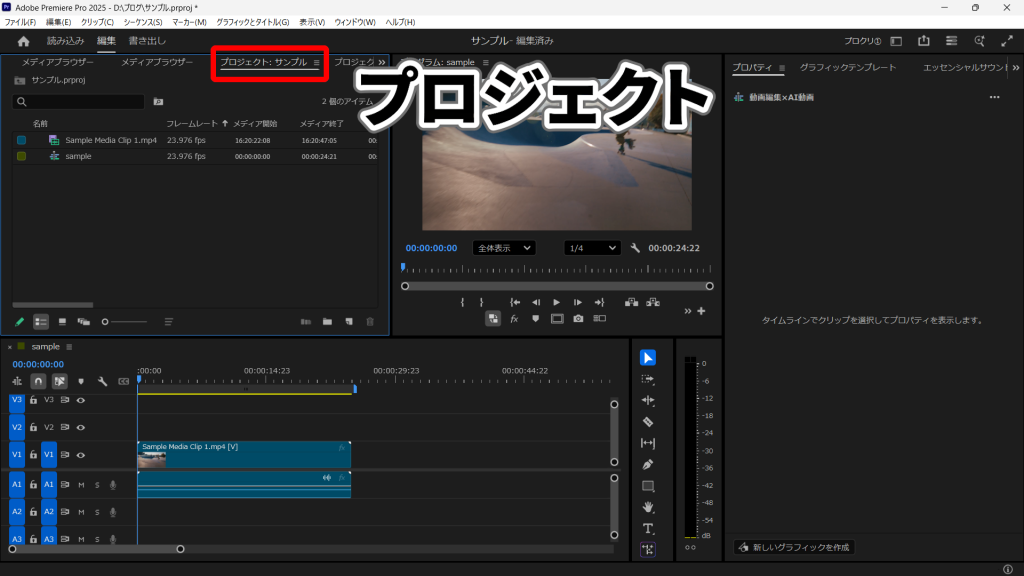Viewport: 1024px width, 576px height.
Task: Click the New Bin folder icon
Action: [327, 322]
